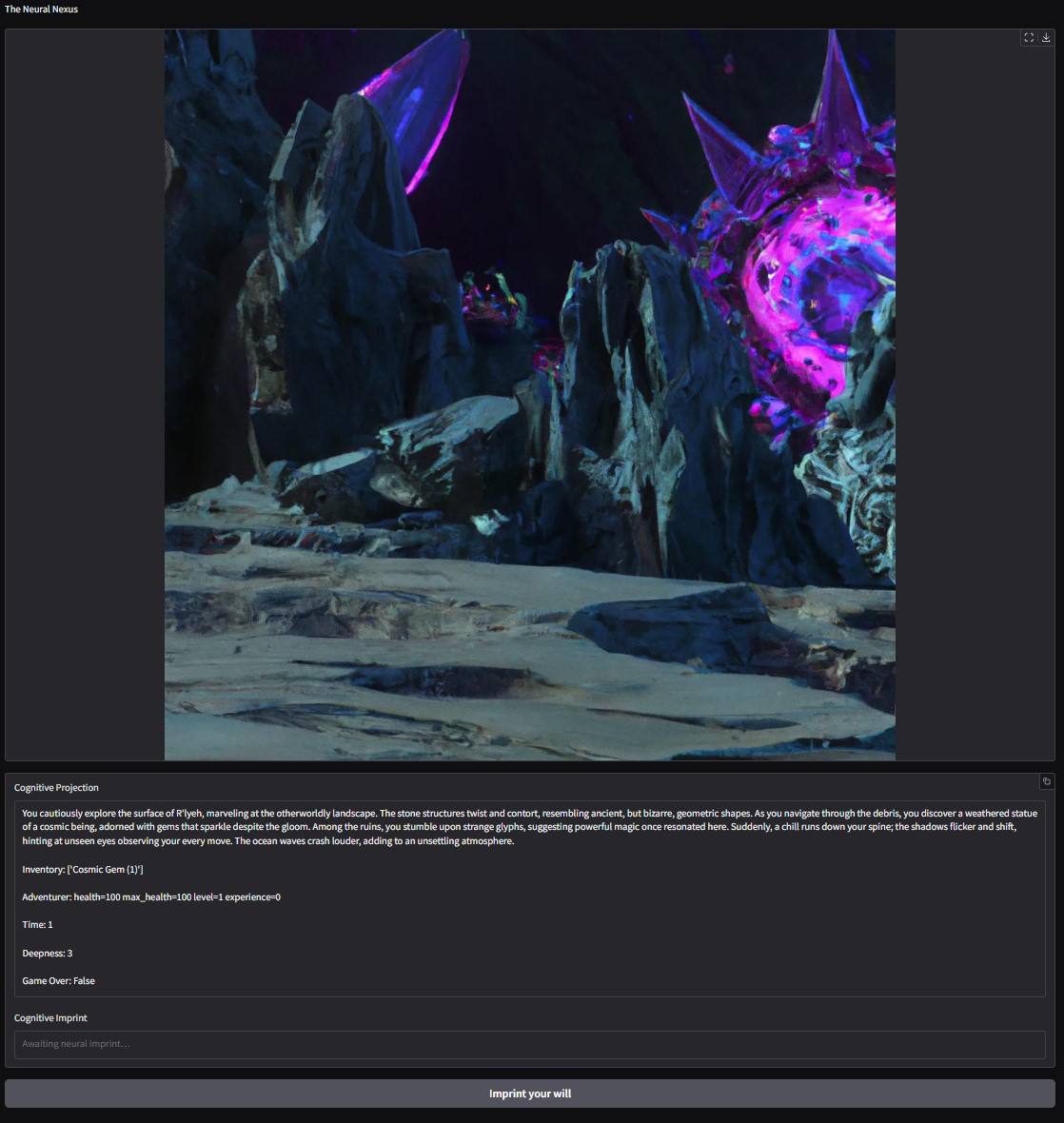Image resolution: width=1064 pixels, height=1123 pixels.
Task: Copy the Cognitive Projection text
Action: [1046, 781]
